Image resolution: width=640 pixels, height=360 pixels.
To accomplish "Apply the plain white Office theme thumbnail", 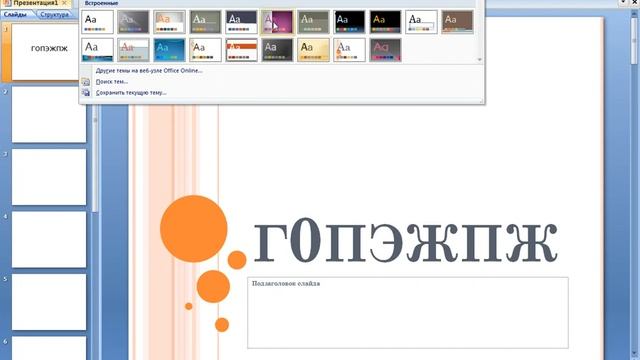I will (x=98, y=22).
